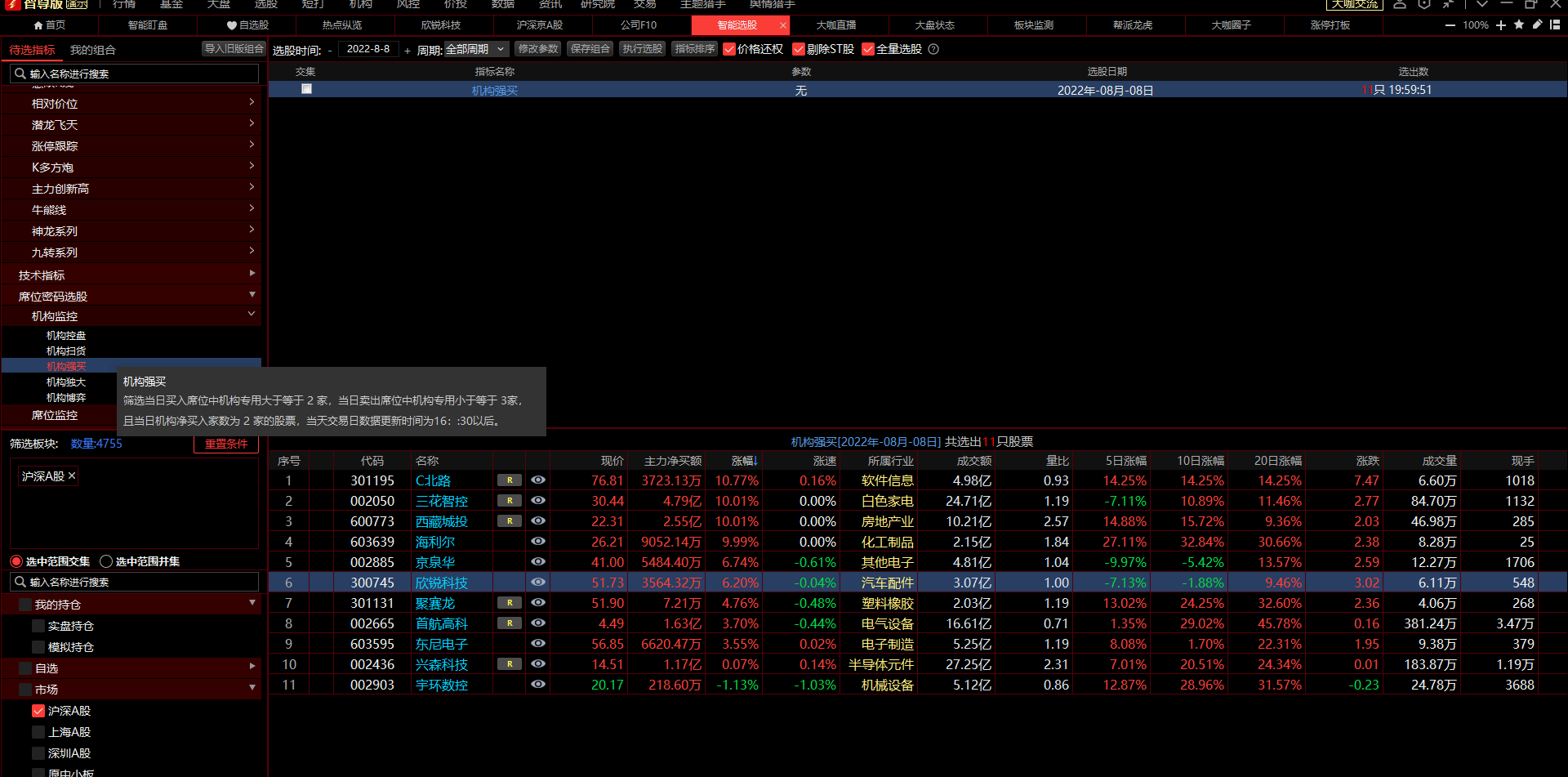Toggle eye icon for 欣锐科技
This screenshot has width=1568, height=777.
click(x=538, y=583)
